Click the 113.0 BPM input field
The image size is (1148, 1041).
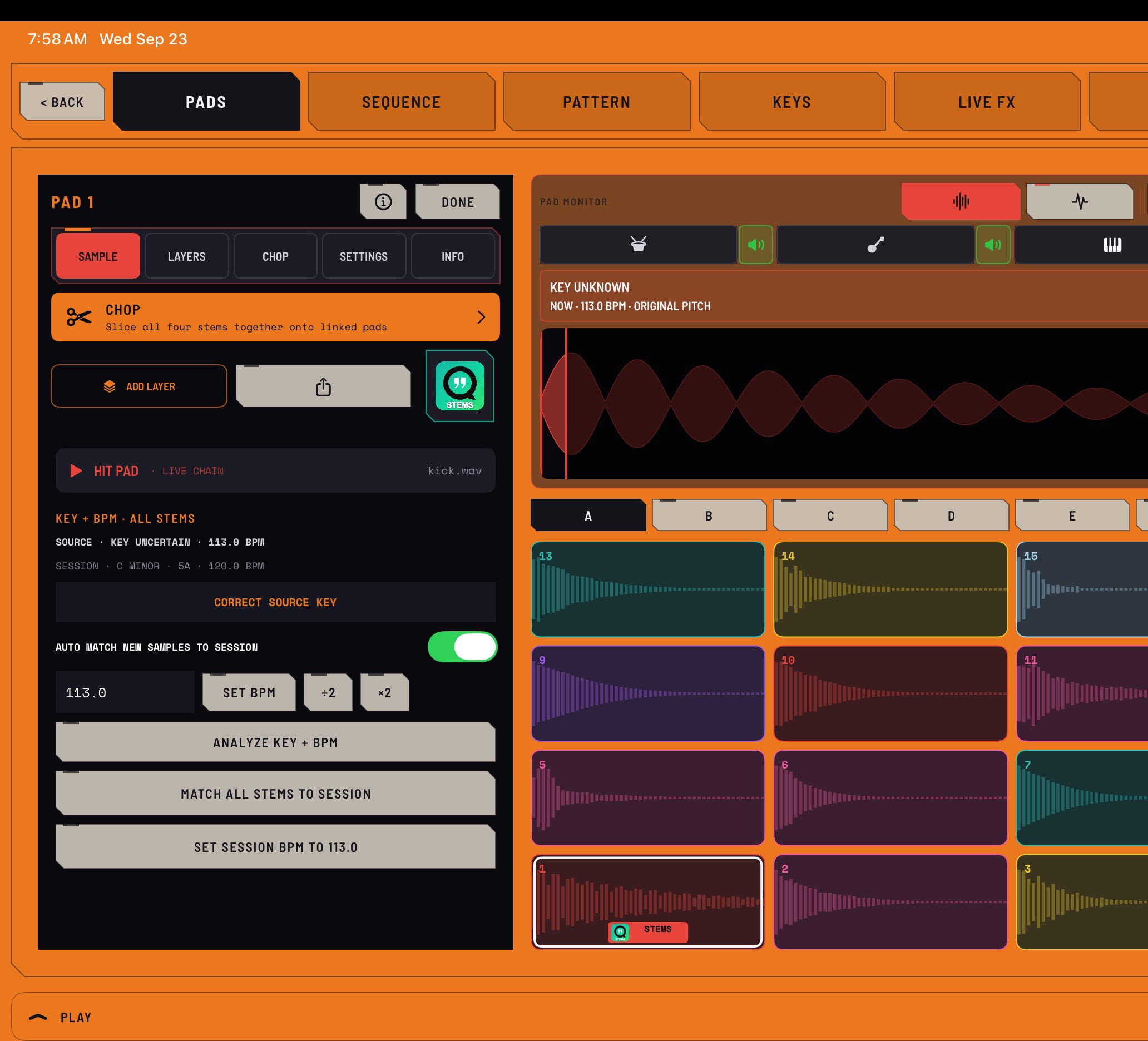click(125, 692)
